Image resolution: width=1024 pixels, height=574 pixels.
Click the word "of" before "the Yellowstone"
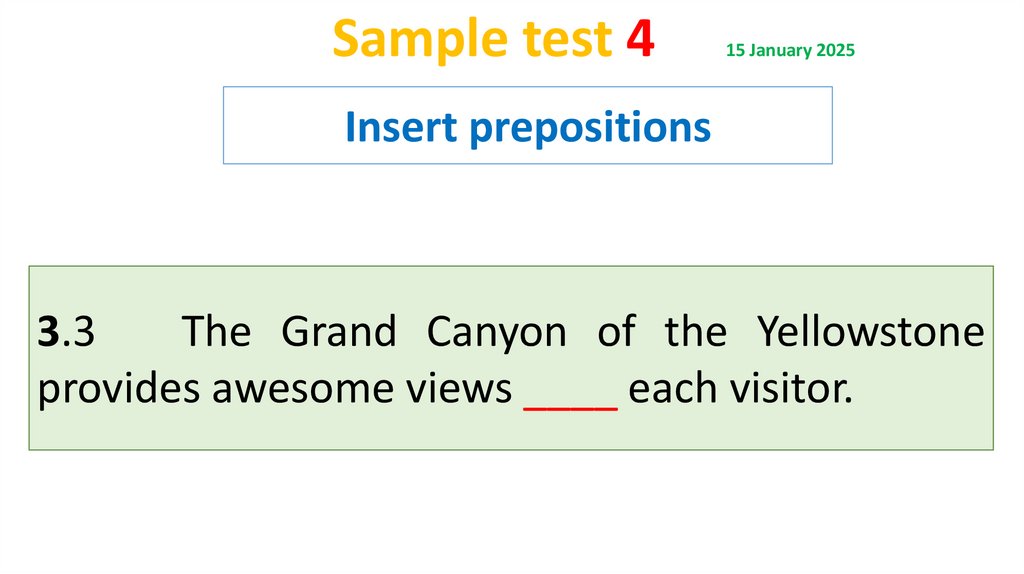[616, 331]
